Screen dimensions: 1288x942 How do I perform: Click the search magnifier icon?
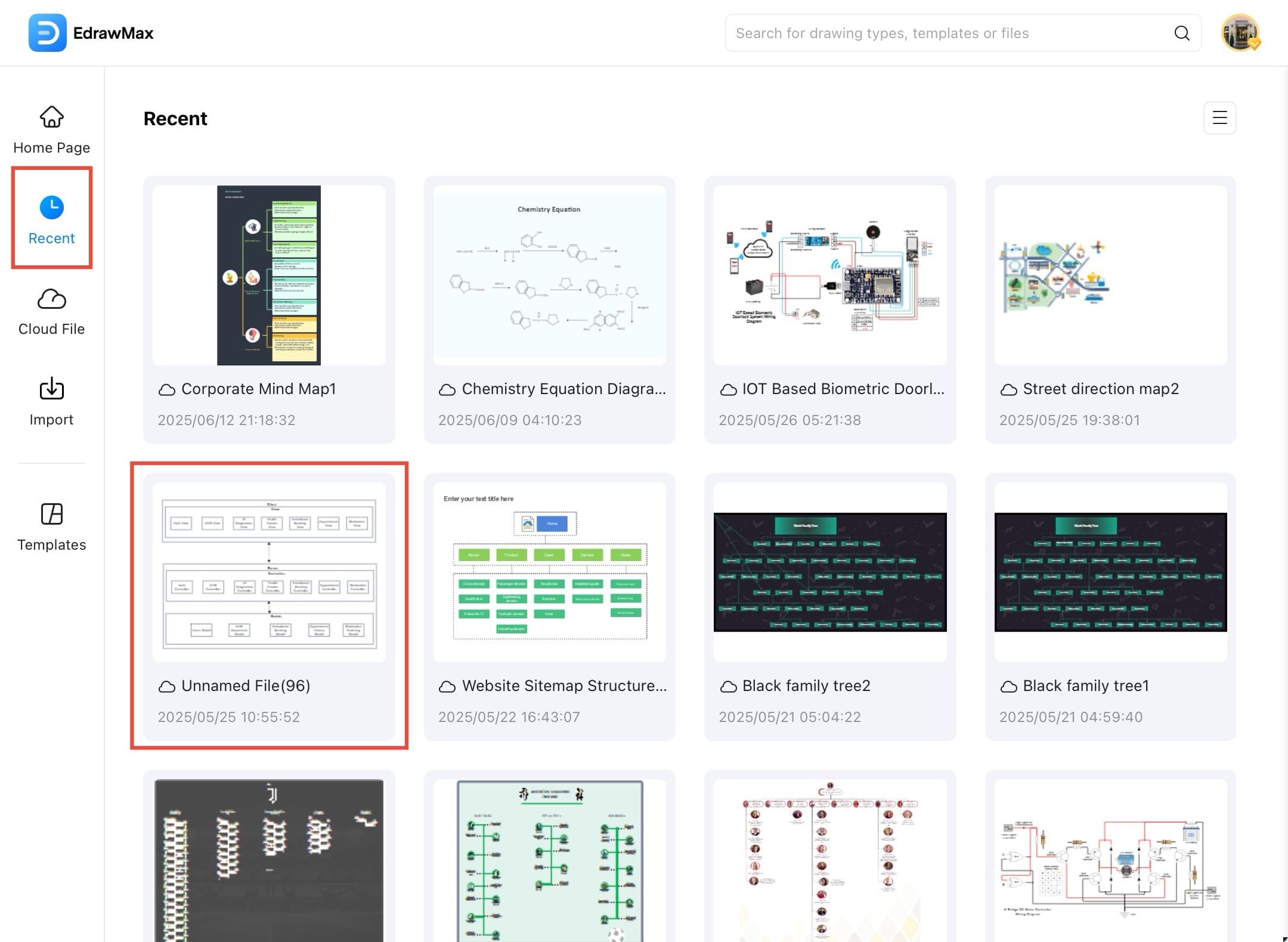pyautogui.click(x=1182, y=33)
